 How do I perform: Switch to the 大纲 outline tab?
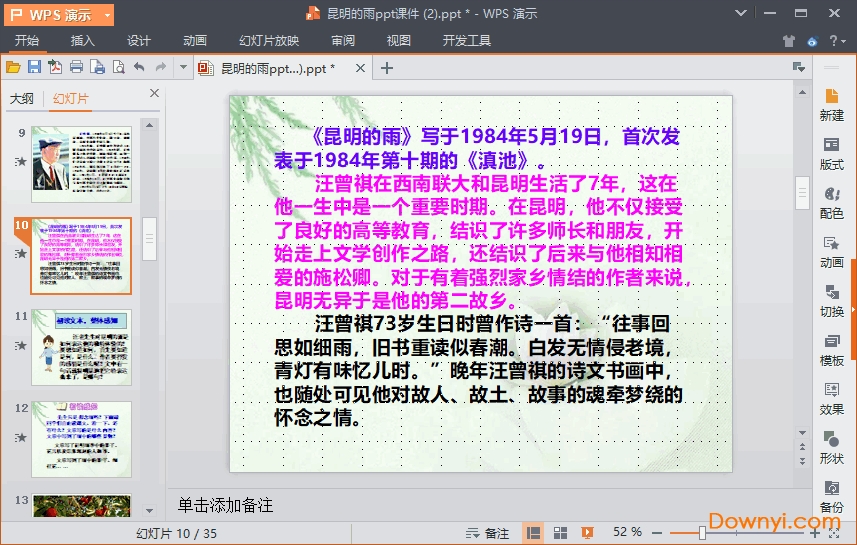coord(22,98)
